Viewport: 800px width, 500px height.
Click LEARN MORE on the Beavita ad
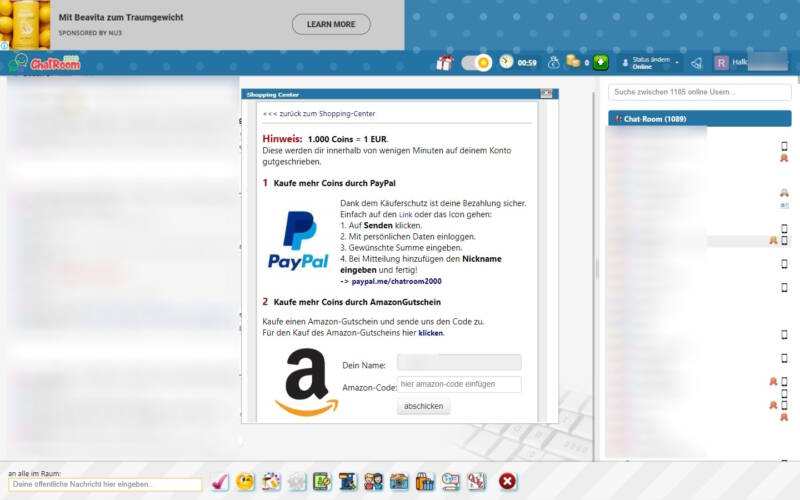331,24
